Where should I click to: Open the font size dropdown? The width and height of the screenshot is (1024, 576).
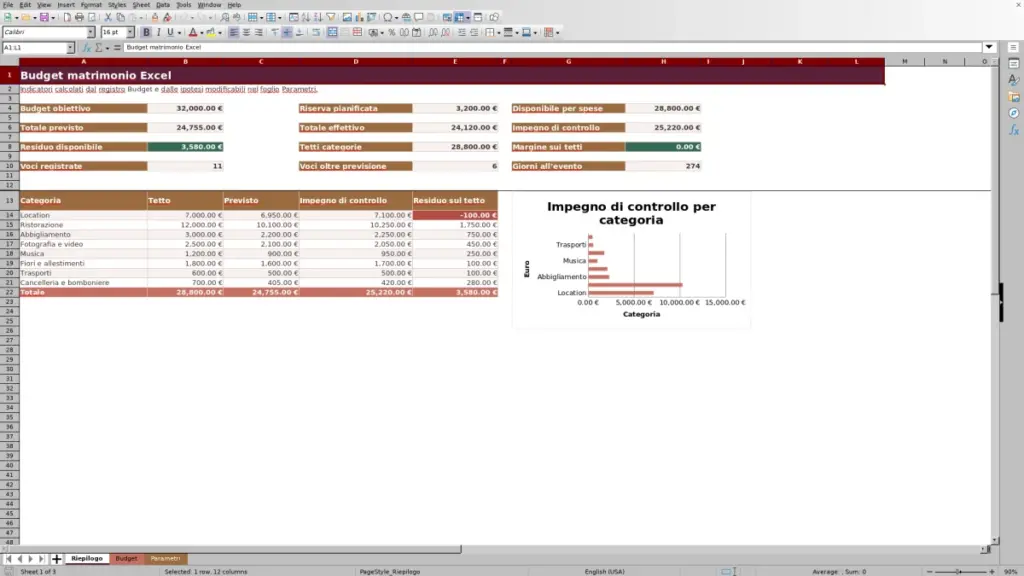(x=130, y=33)
